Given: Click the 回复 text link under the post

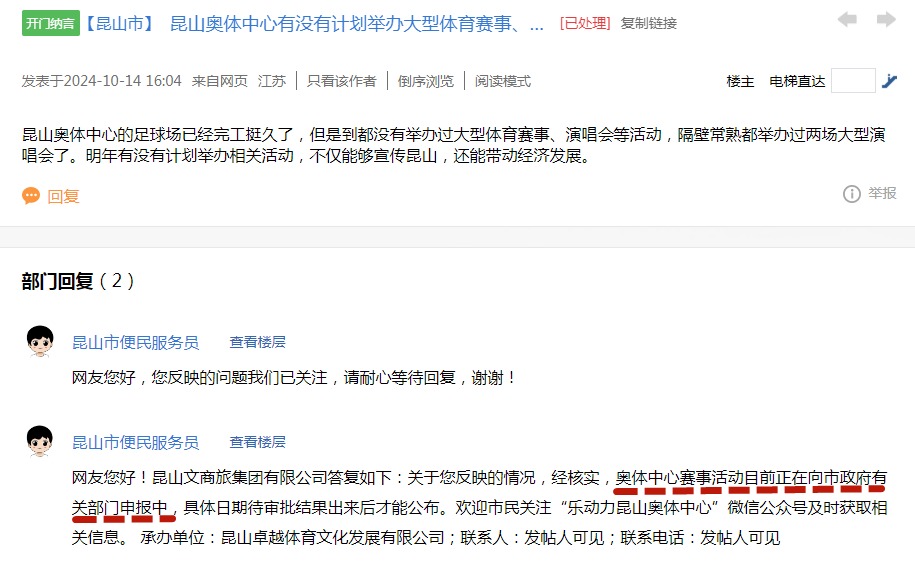Looking at the screenshot, I should 63,196.
